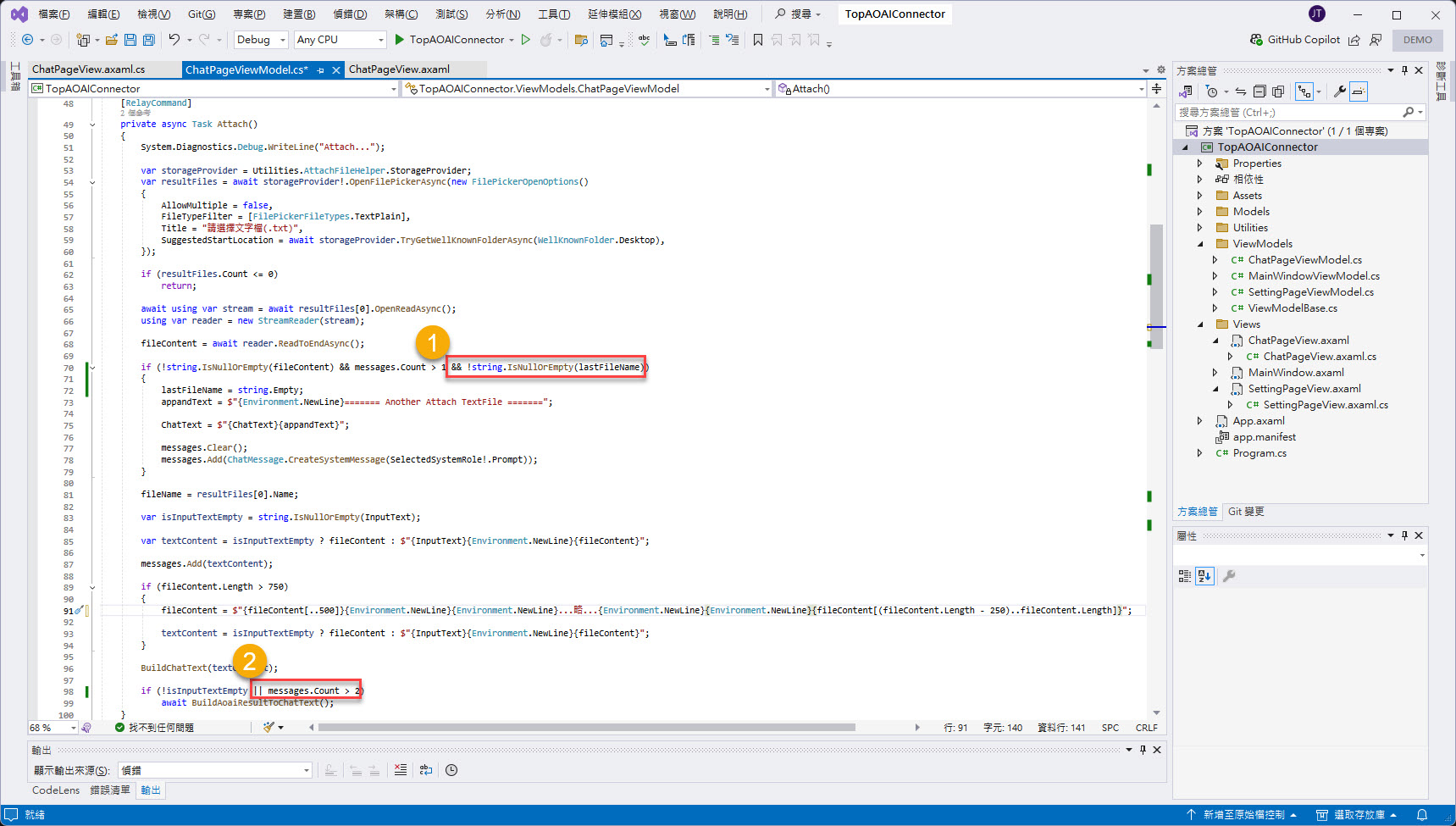Click the clock timestamp icon in Output panel
This screenshot has width=1456, height=826.
click(x=451, y=770)
